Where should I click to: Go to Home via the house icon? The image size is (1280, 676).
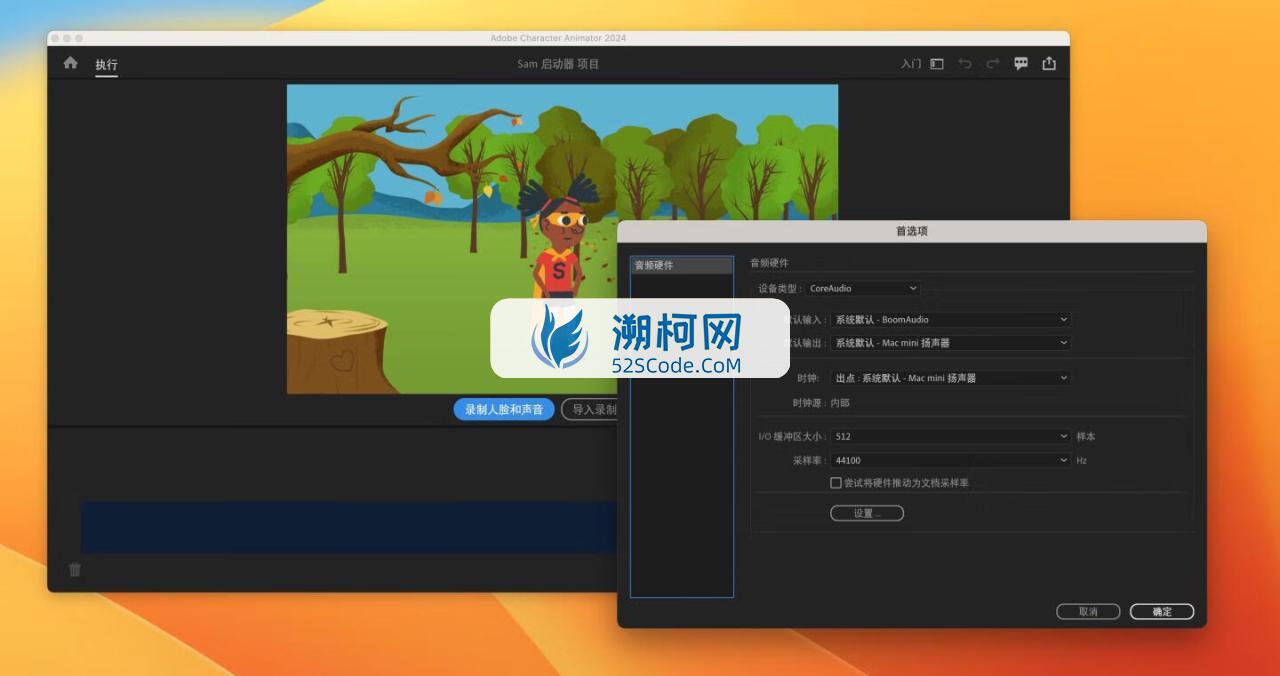point(70,63)
